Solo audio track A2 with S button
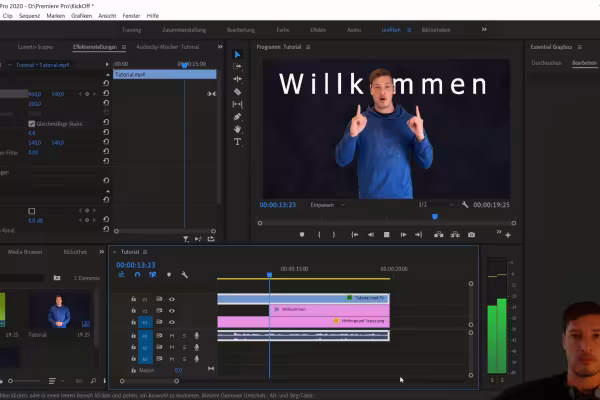The image size is (600, 400). [184, 347]
